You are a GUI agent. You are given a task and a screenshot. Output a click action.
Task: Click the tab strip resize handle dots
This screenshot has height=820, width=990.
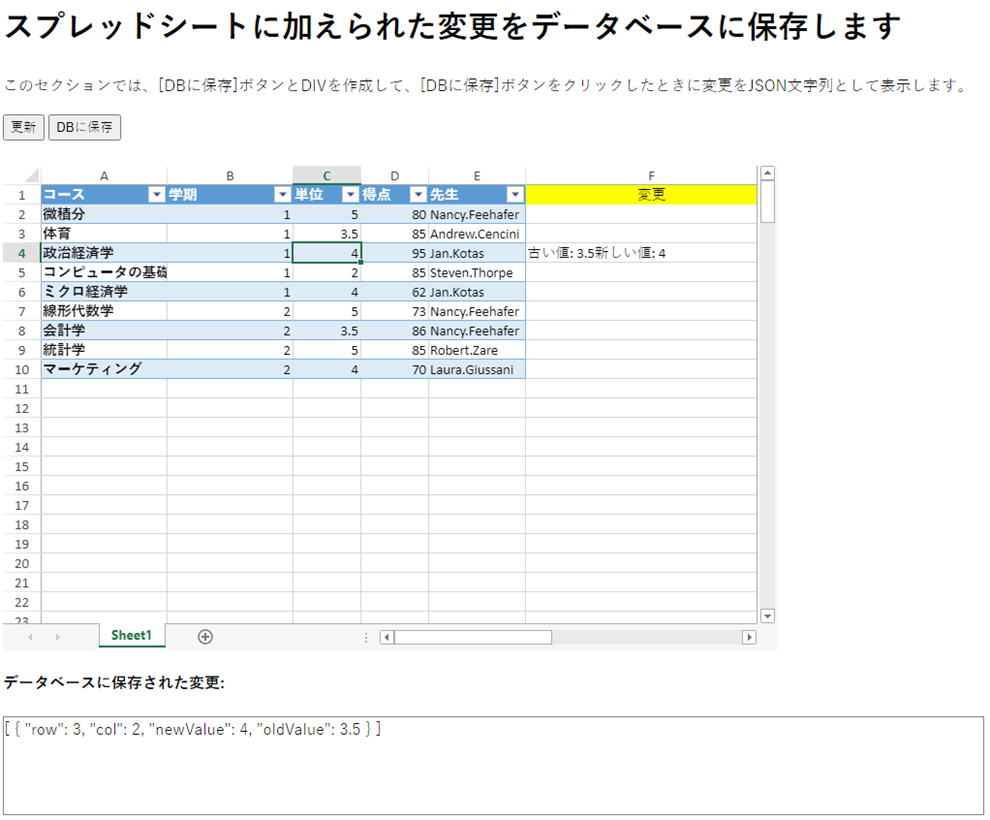pyautogui.click(x=366, y=637)
